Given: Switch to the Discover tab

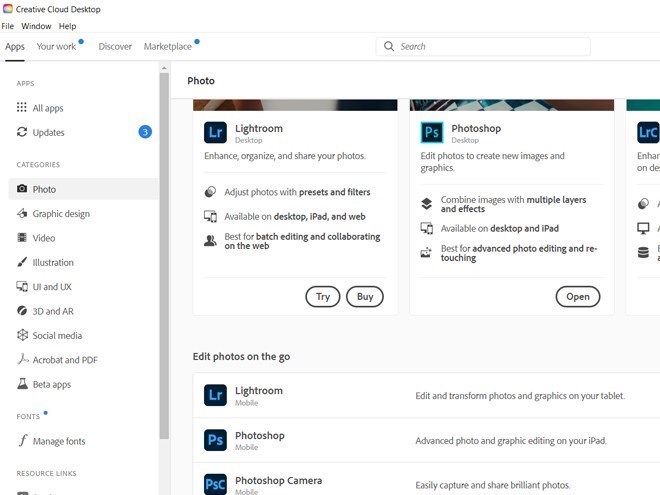Looking at the screenshot, I should (115, 46).
